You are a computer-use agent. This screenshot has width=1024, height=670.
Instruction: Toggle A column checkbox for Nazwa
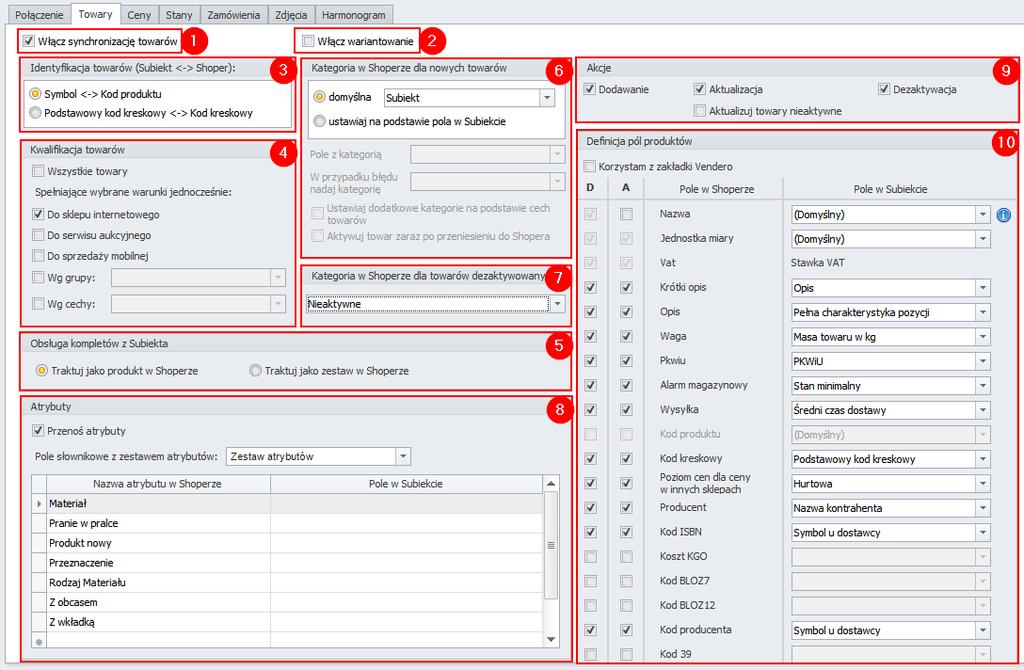tap(626, 214)
